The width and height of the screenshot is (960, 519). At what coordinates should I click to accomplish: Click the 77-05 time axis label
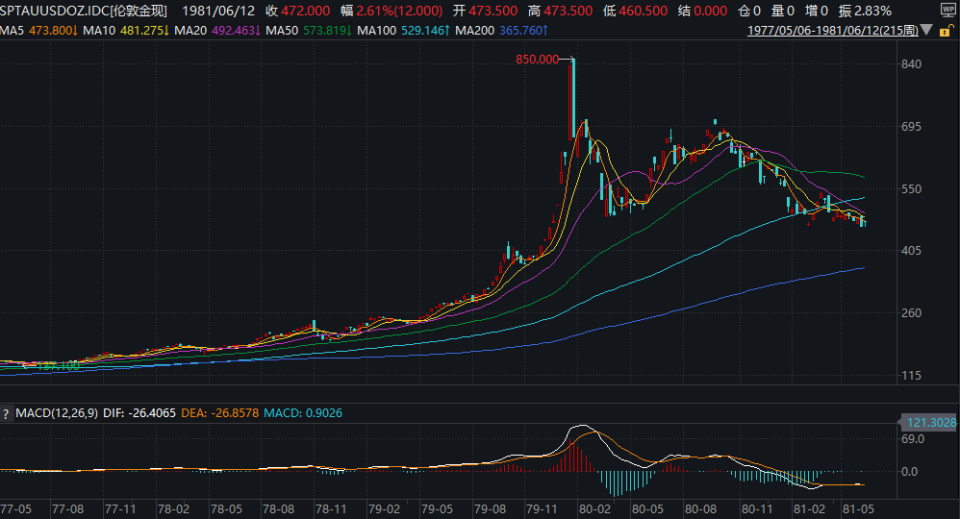(x=16, y=509)
